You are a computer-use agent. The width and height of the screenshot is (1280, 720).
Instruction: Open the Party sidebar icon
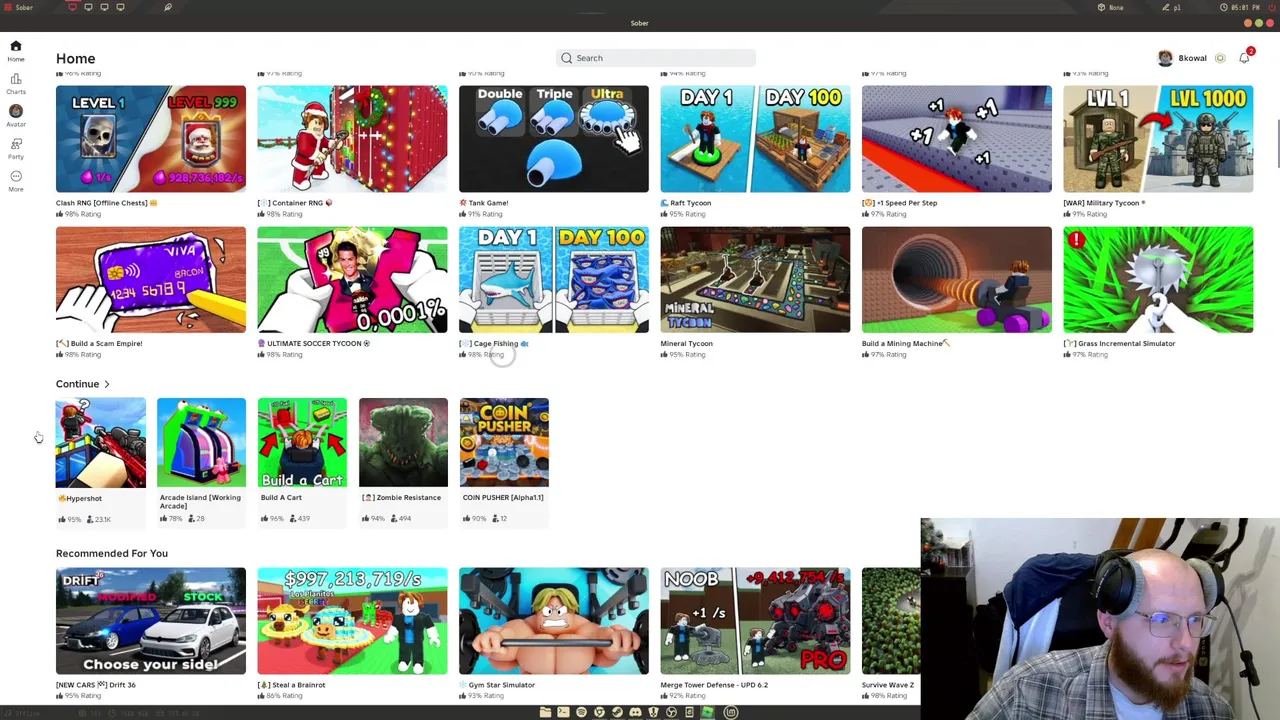click(16, 144)
